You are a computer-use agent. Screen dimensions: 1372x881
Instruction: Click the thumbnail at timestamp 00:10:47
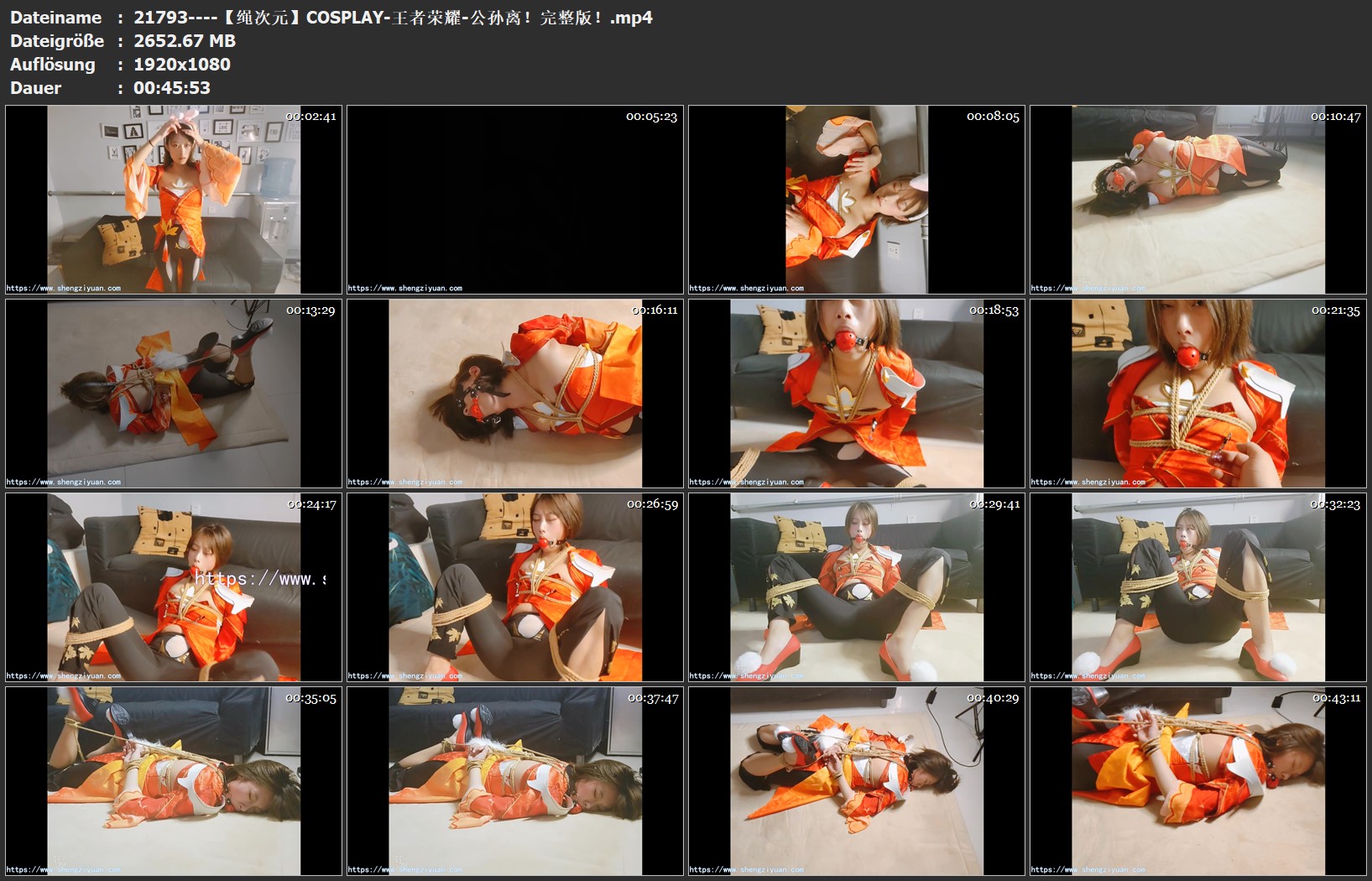[x=1198, y=200]
